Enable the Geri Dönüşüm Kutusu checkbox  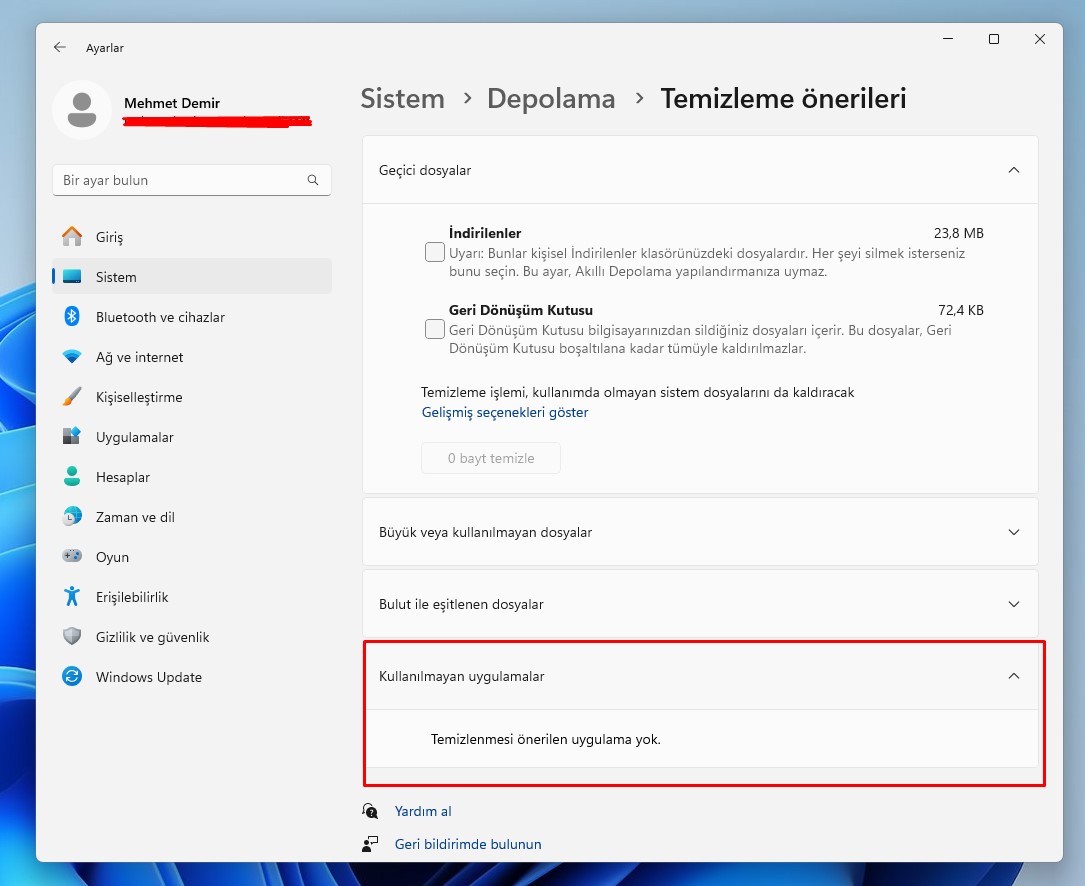coord(434,329)
